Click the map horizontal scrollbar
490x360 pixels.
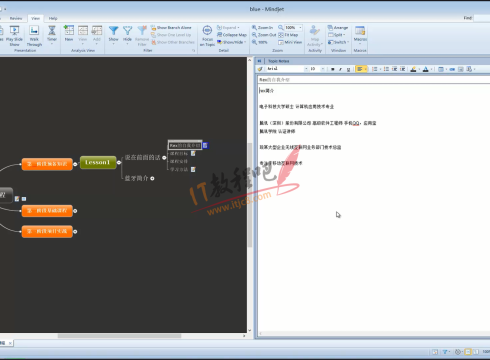coord(119,336)
